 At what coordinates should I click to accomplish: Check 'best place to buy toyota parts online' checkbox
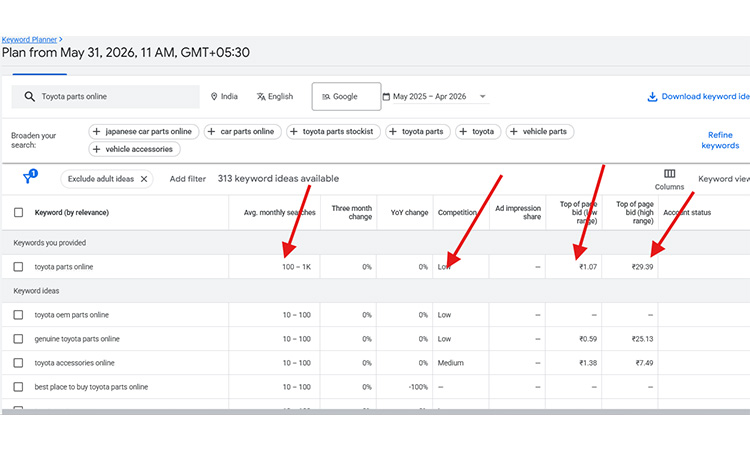click(18, 386)
